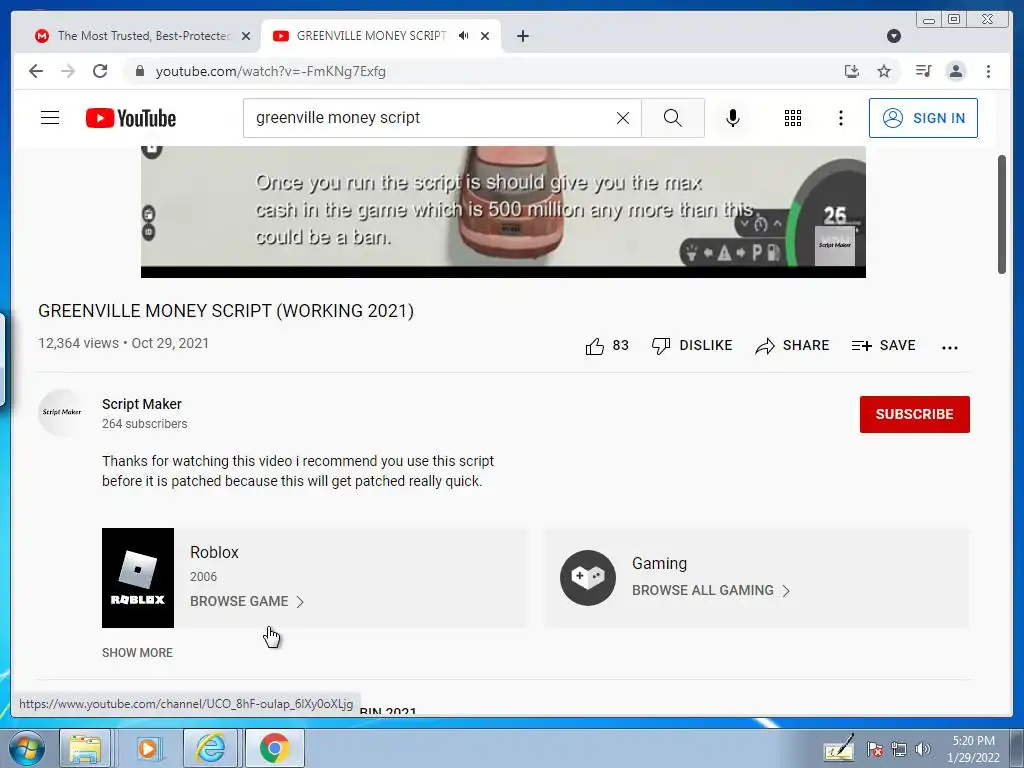Open the Script Maker channel name link
This screenshot has height=768, width=1024.
point(142,404)
